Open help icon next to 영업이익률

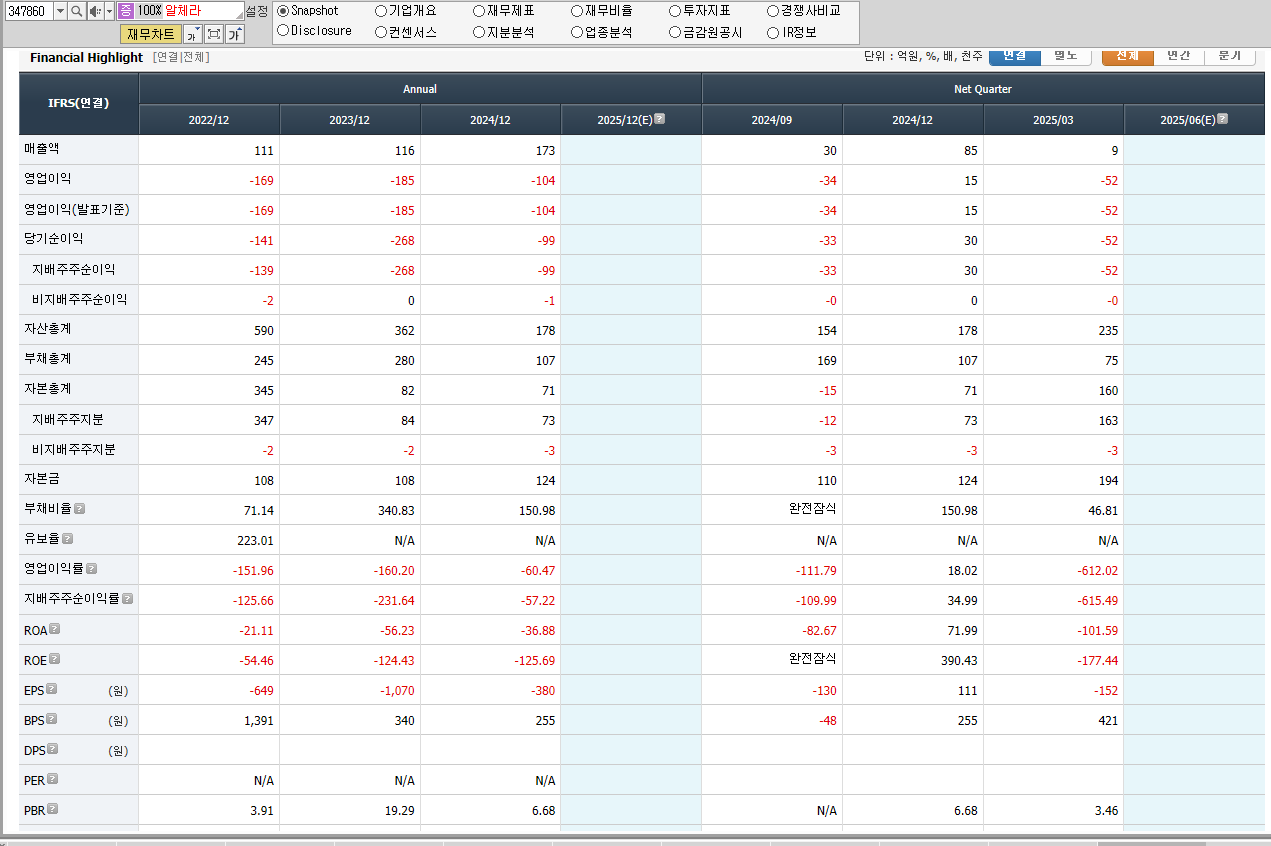coord(92,568)
